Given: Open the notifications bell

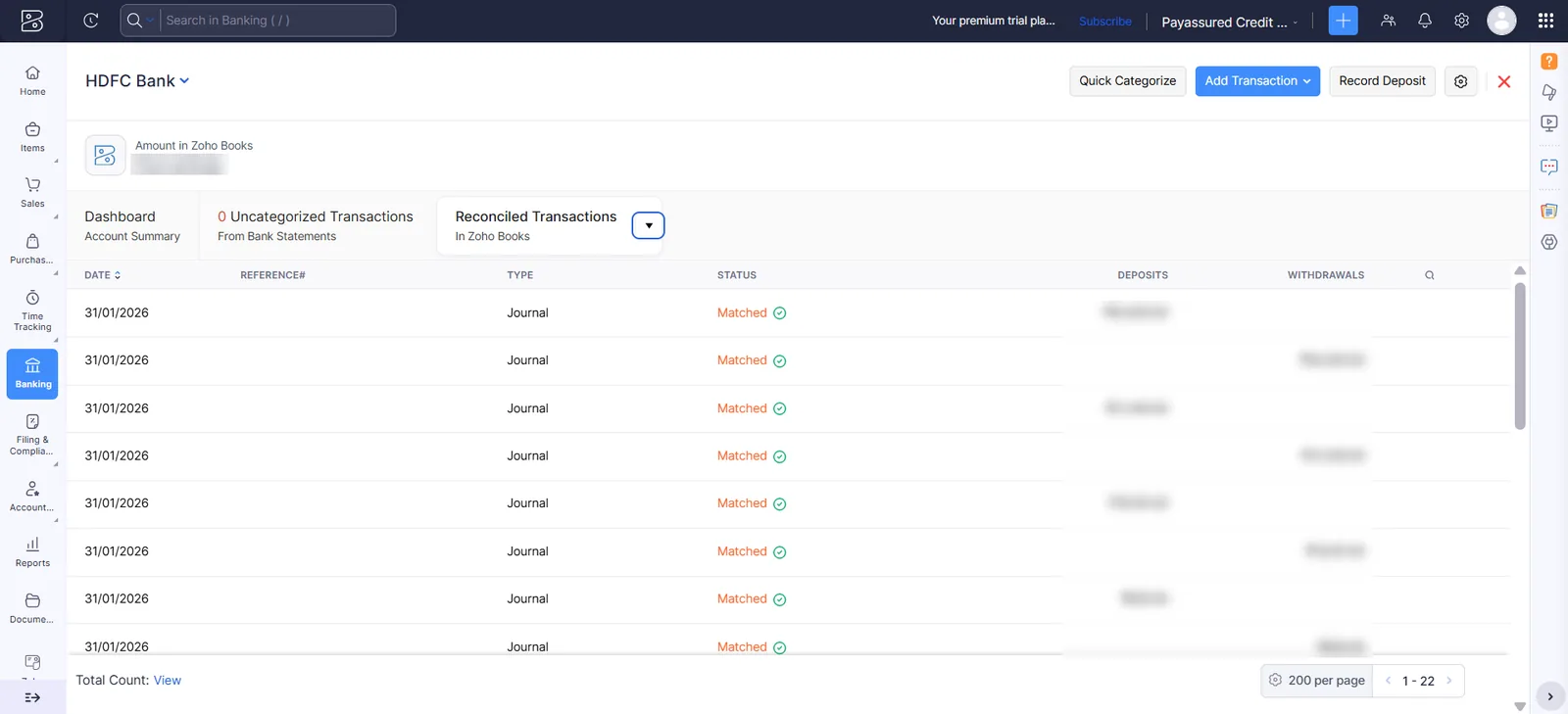Looking at the screenshot, I should coord(1425,21).
